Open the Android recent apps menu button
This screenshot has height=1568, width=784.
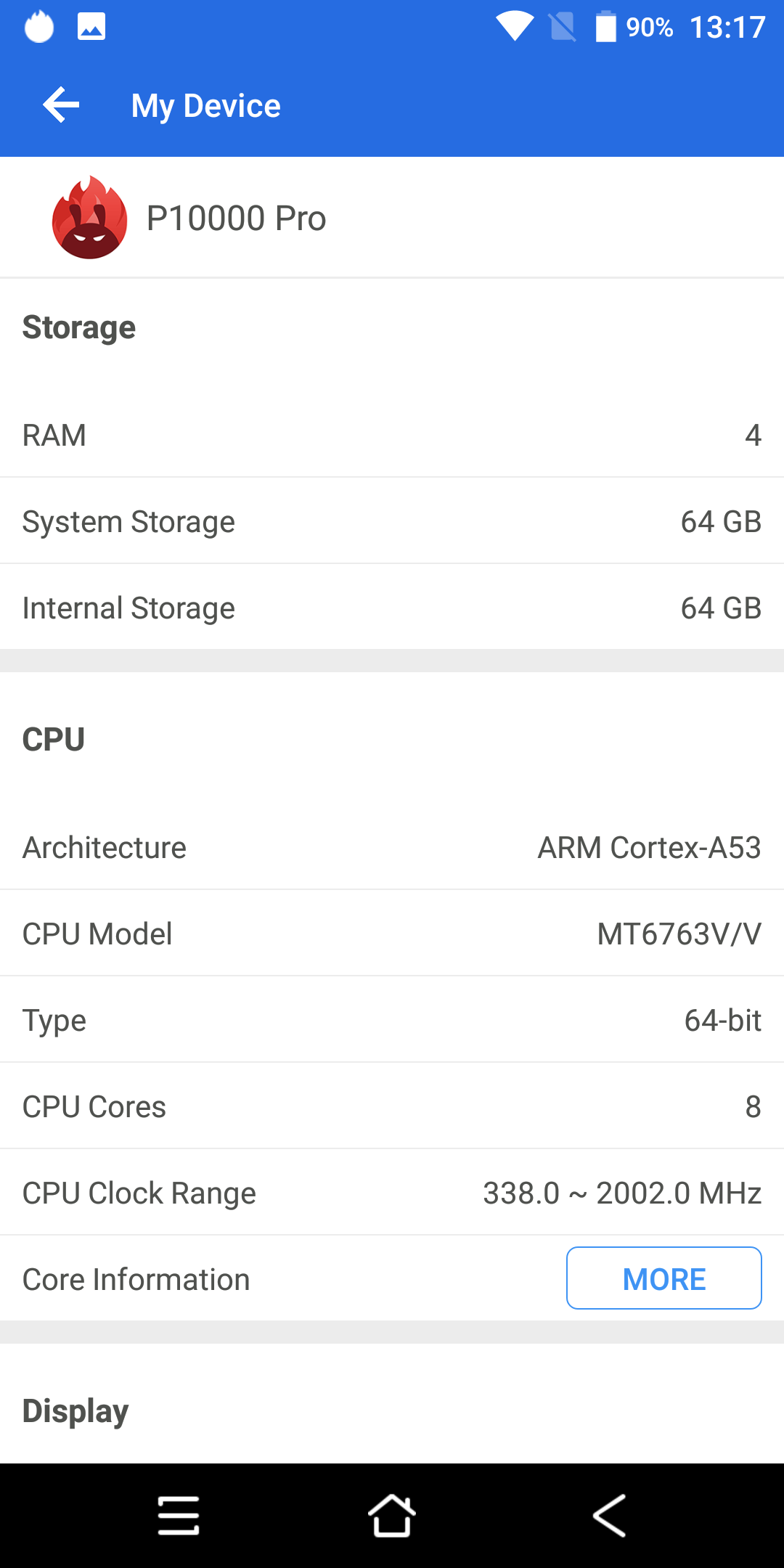[179, 1516]
